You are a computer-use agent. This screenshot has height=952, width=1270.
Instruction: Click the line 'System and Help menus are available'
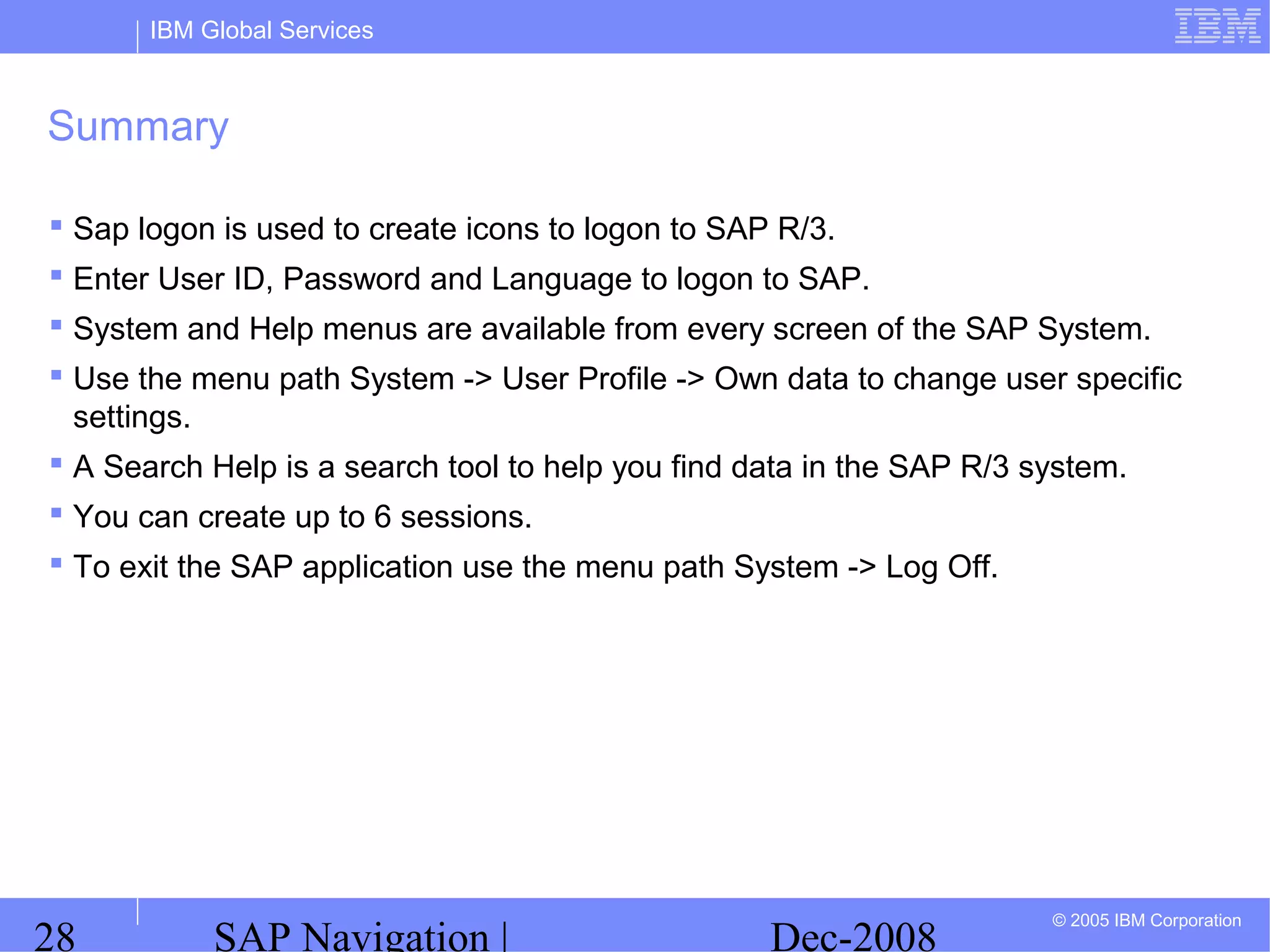pyautogui.click(x=611, y=328)
